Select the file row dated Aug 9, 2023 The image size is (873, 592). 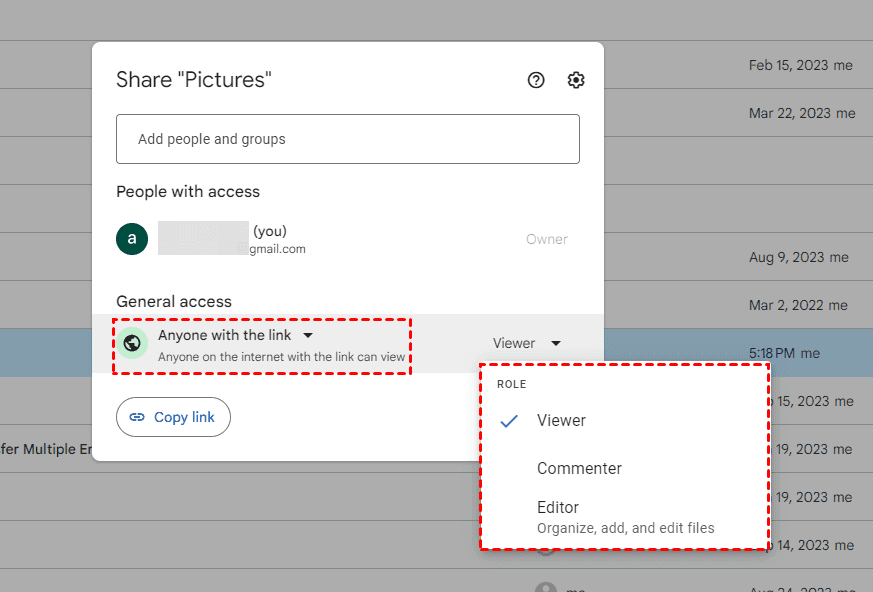click(x=740, y=257)
